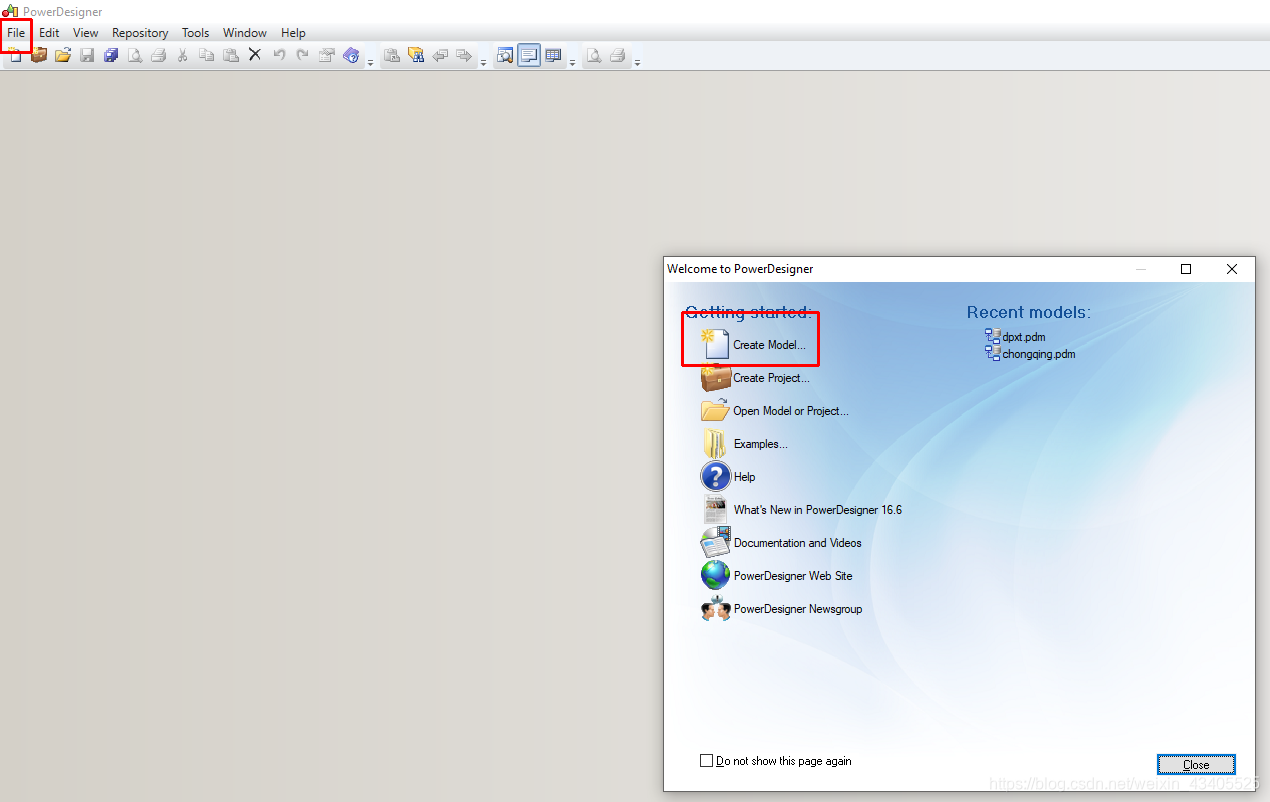The image size is (1270, 802).
Task: Open the Edit menu
Action: pos(49,33)
